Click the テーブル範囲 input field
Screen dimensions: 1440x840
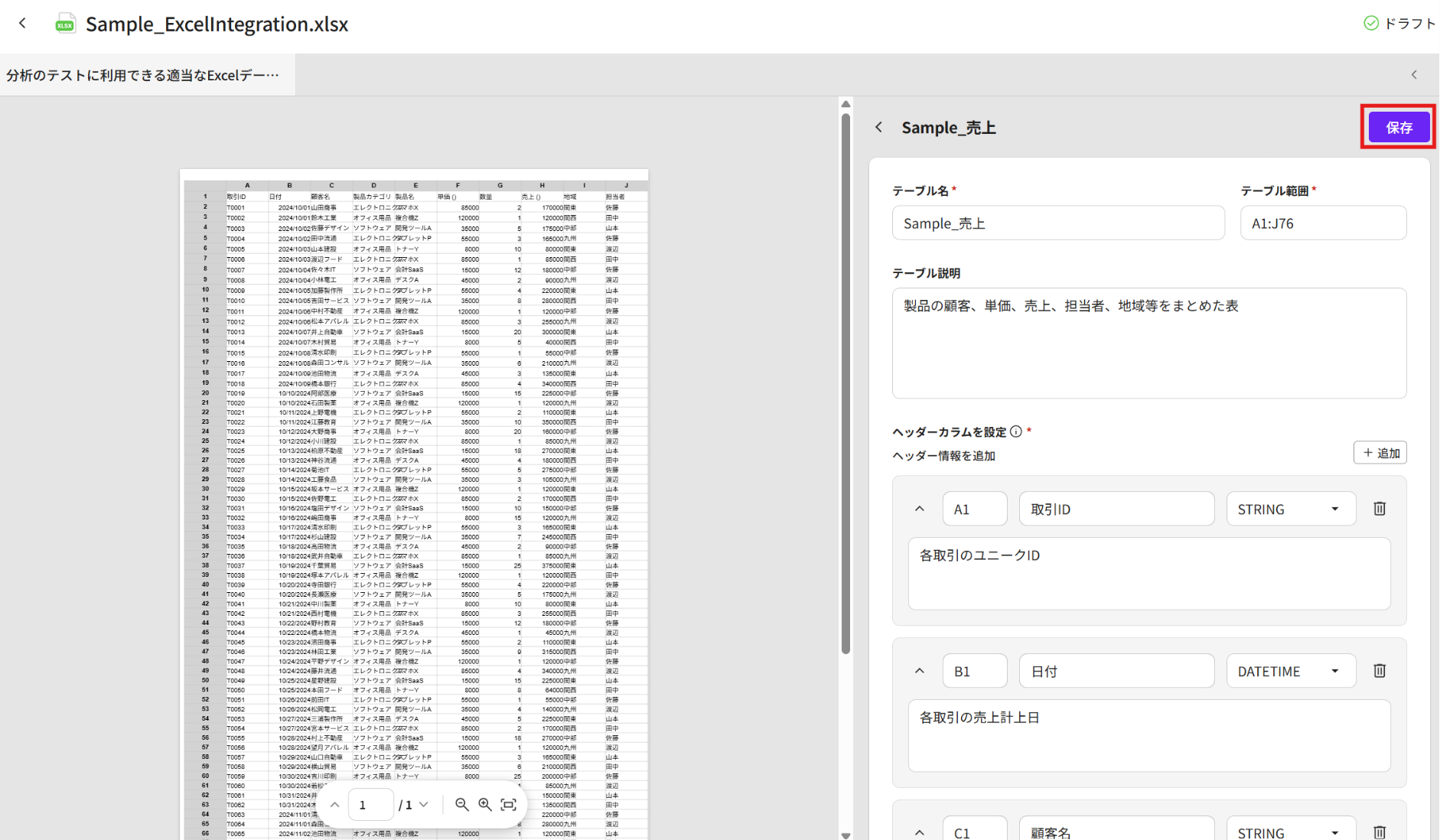tap(1322, 223)
